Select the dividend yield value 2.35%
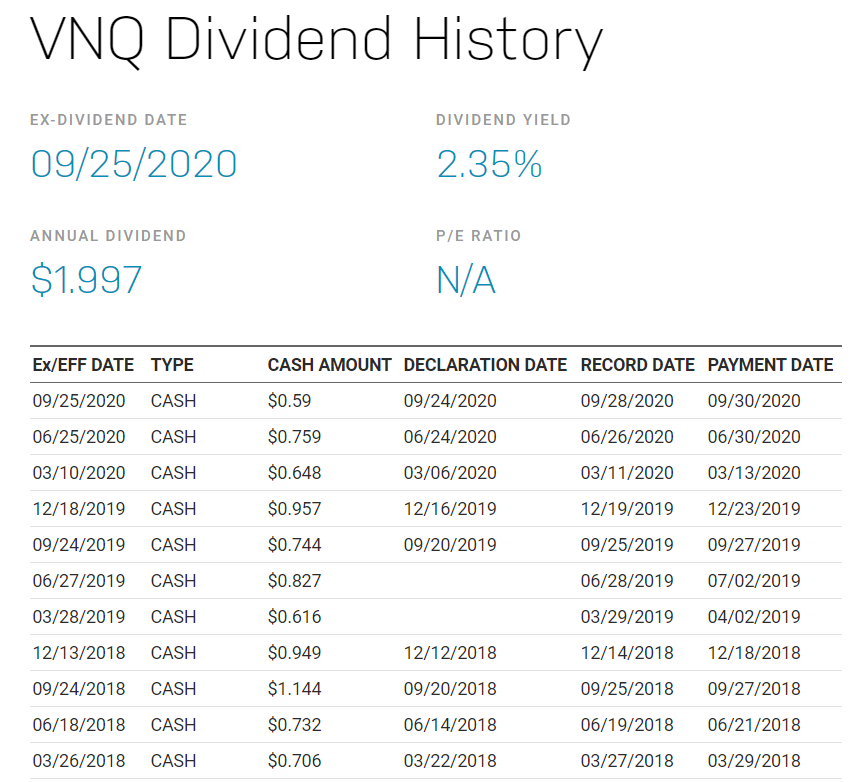Viewport: 851px width, 782px height. (x=489, y=164)
